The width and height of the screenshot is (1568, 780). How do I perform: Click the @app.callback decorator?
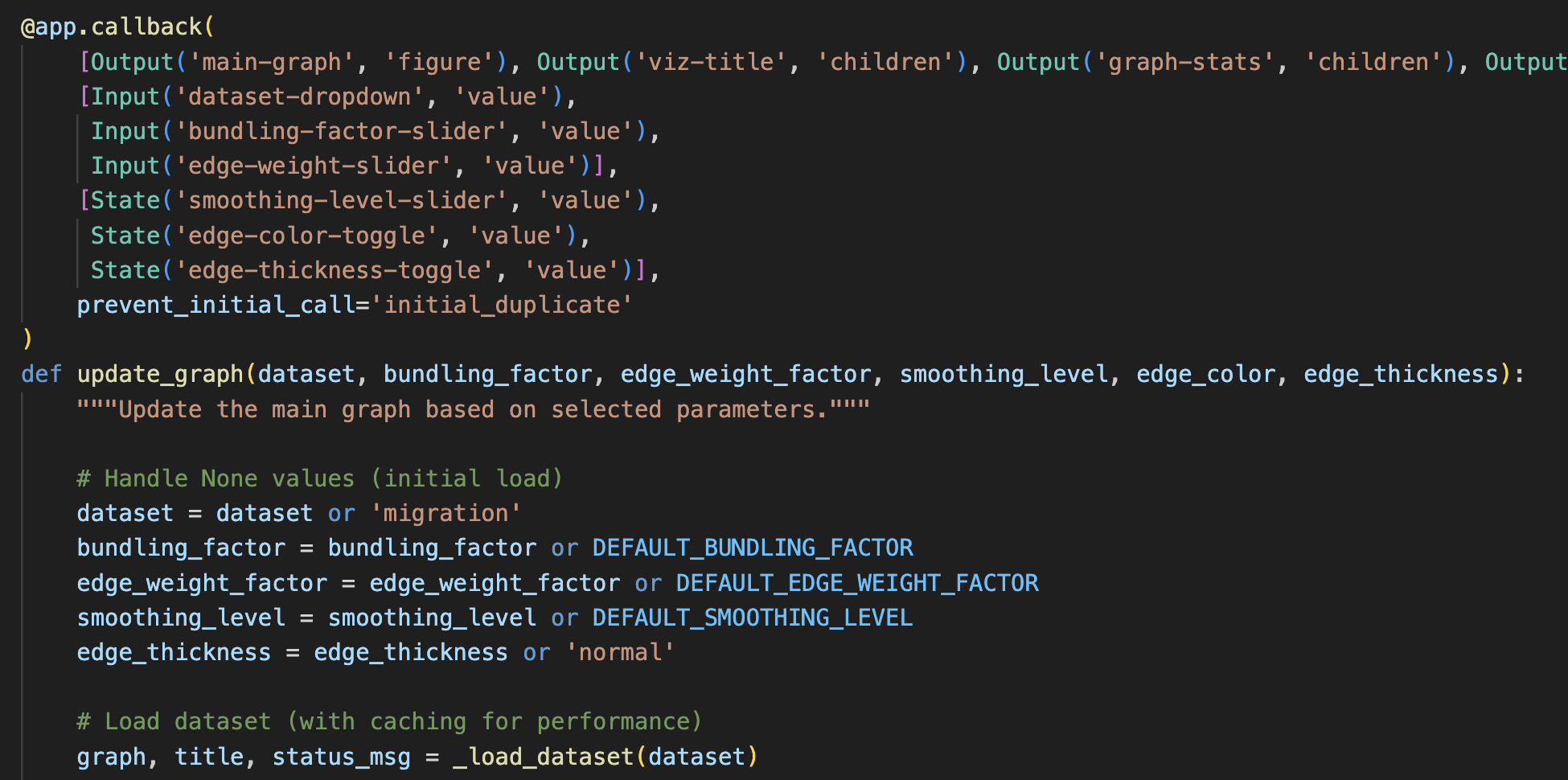(112, 27)
